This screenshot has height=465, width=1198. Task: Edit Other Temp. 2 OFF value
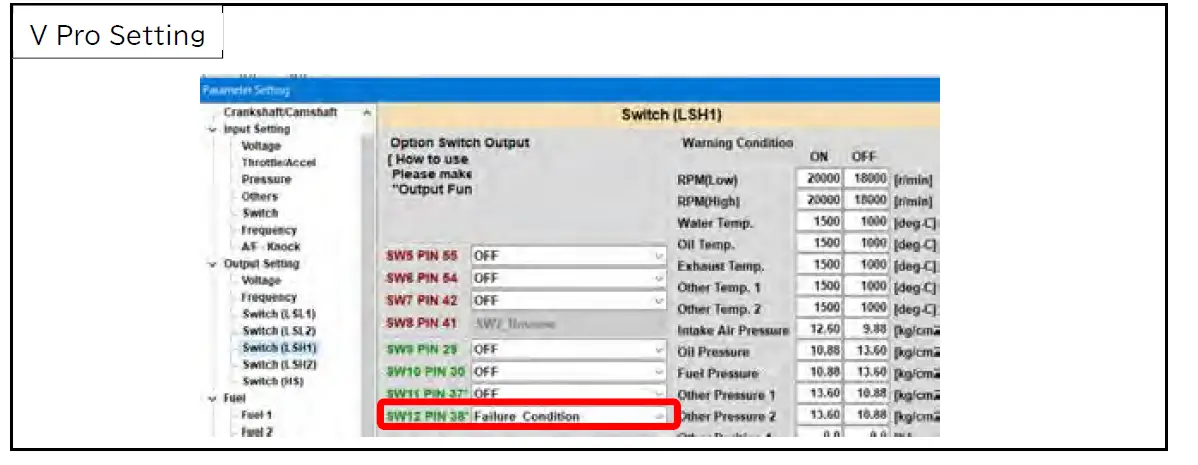click(868, 308)
